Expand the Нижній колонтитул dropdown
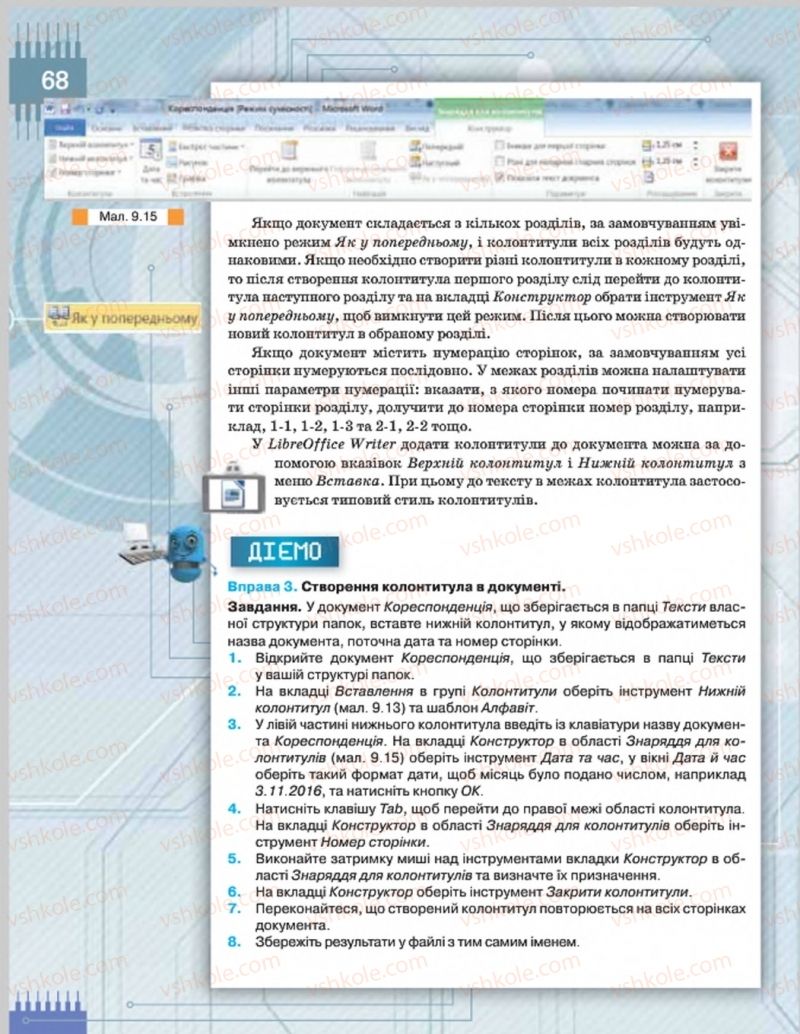Viewport: 800px width, 1034px height. (x=91, y=158)
